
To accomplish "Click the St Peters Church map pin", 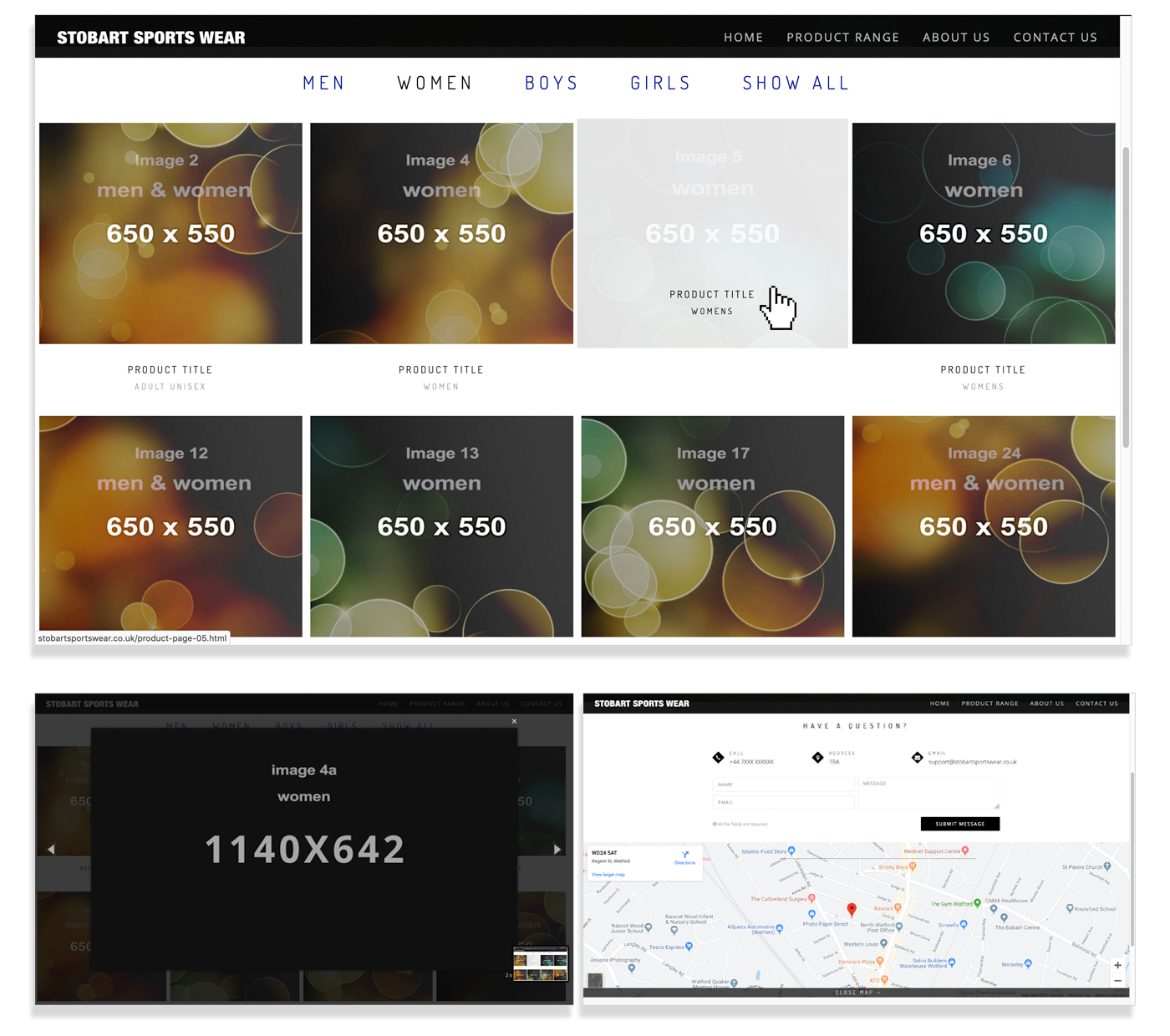I will coord(1107,866).
